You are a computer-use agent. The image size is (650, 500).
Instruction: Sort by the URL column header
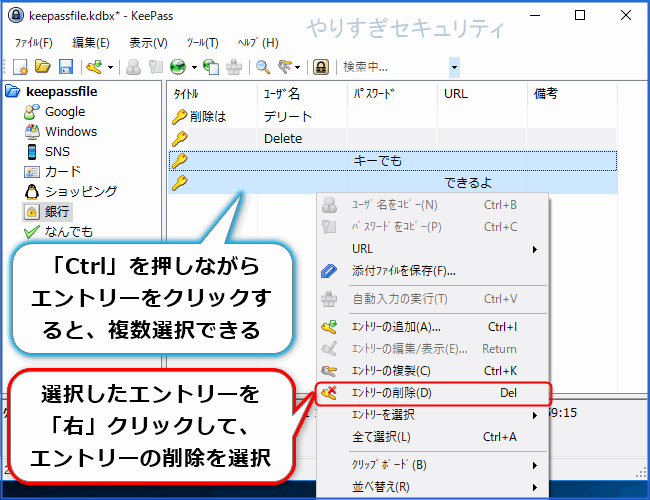coord(483,94)
